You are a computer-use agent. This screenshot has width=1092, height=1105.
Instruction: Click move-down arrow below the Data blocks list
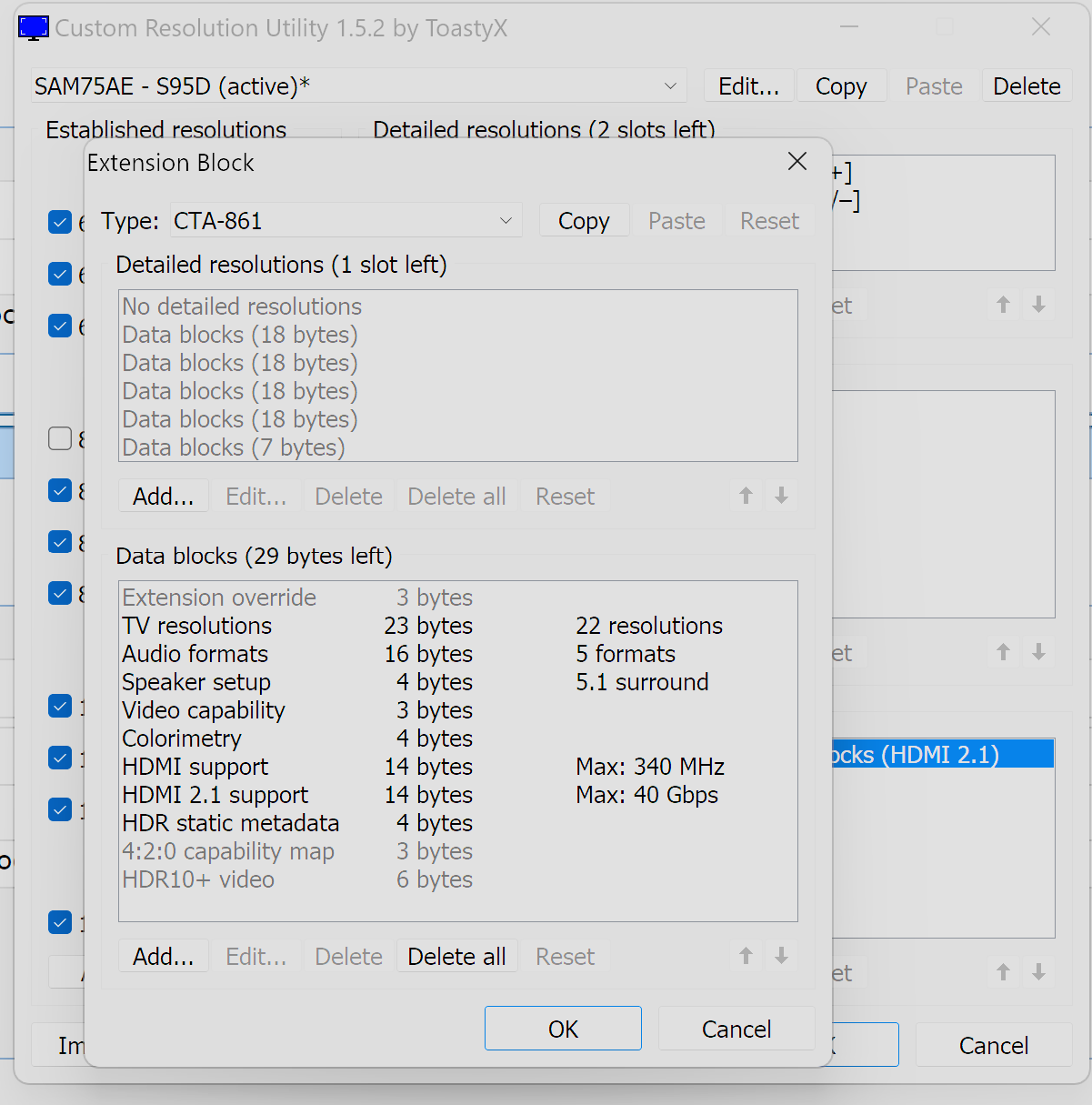781,956
